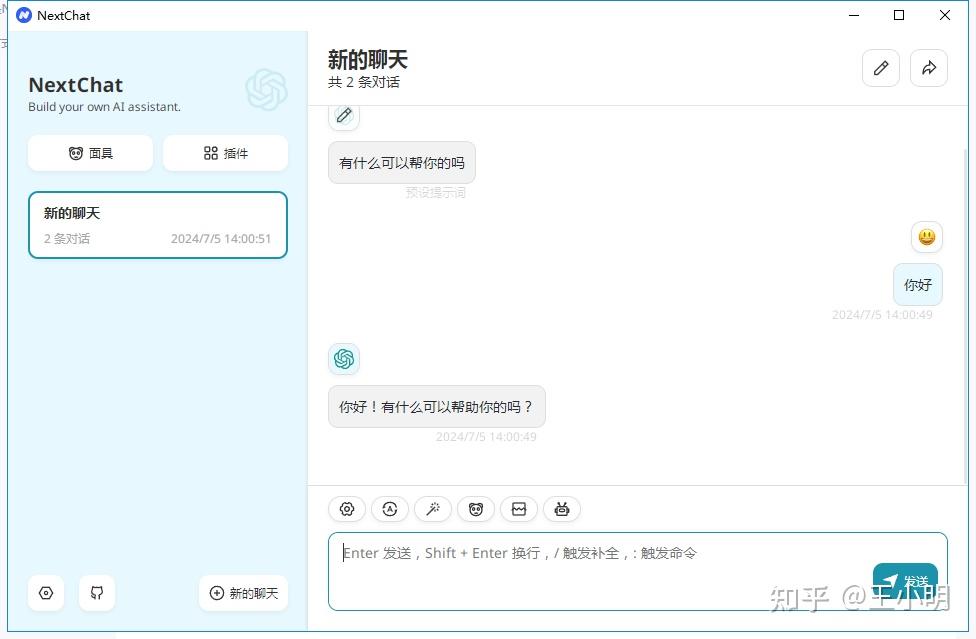Start a 新的聊天 conversation

(242, 592)
